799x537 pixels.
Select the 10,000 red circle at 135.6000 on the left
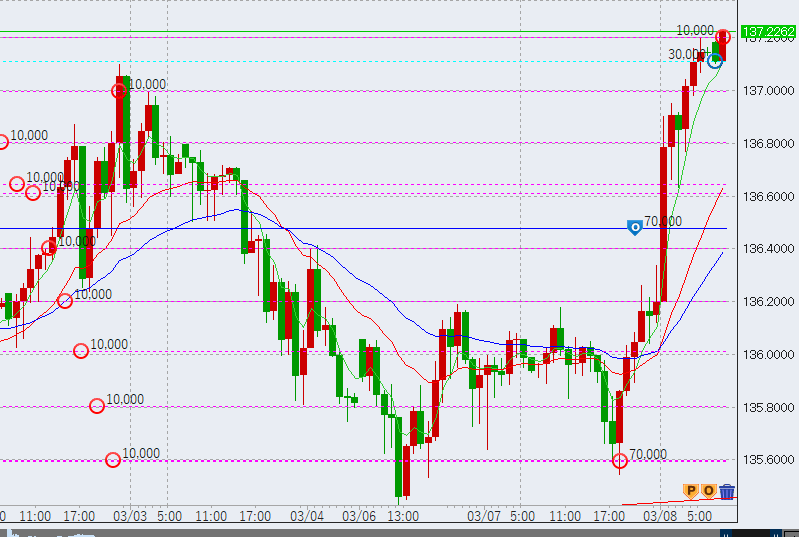pyautogui.click(x=113, y=460)
